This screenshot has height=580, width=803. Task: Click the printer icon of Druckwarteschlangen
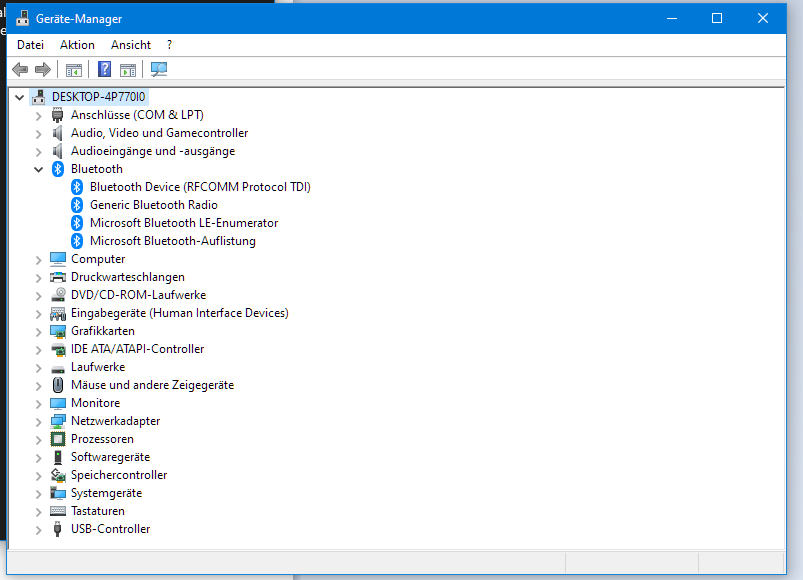click(58, 277)
